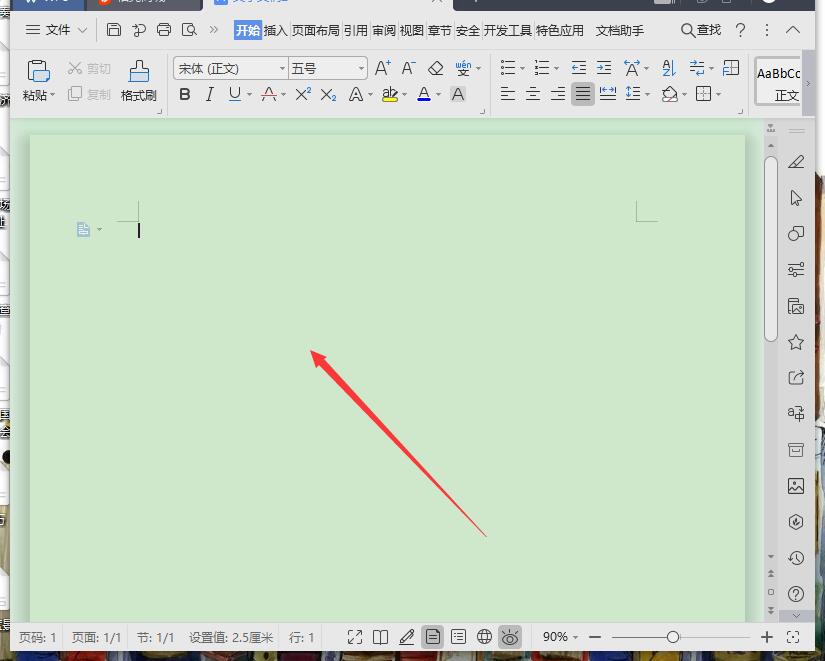Apply the yellow highlight color

click(390, 94)
